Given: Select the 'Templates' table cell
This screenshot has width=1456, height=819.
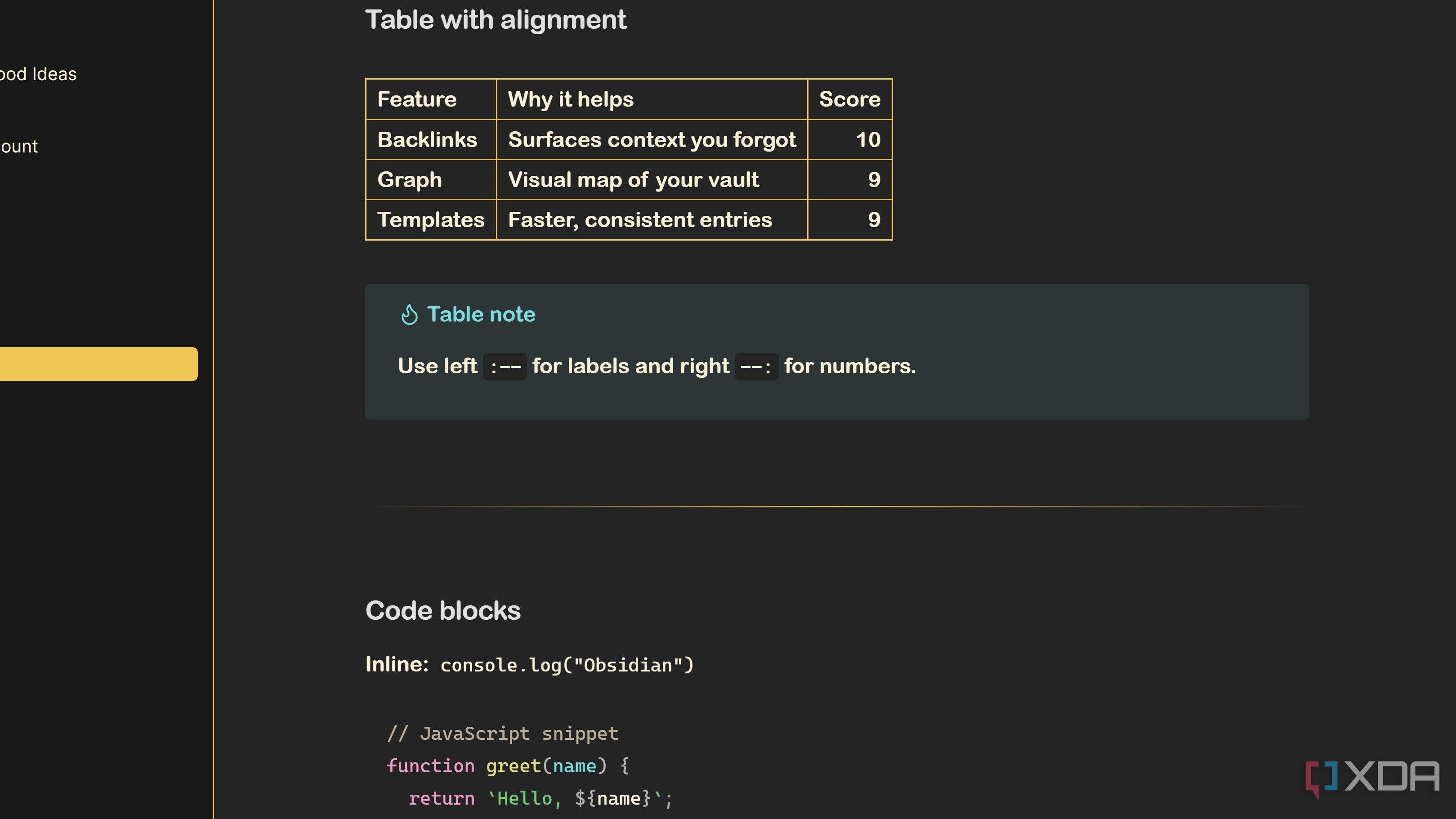Looking at the screenshot, I should [431, 220].
